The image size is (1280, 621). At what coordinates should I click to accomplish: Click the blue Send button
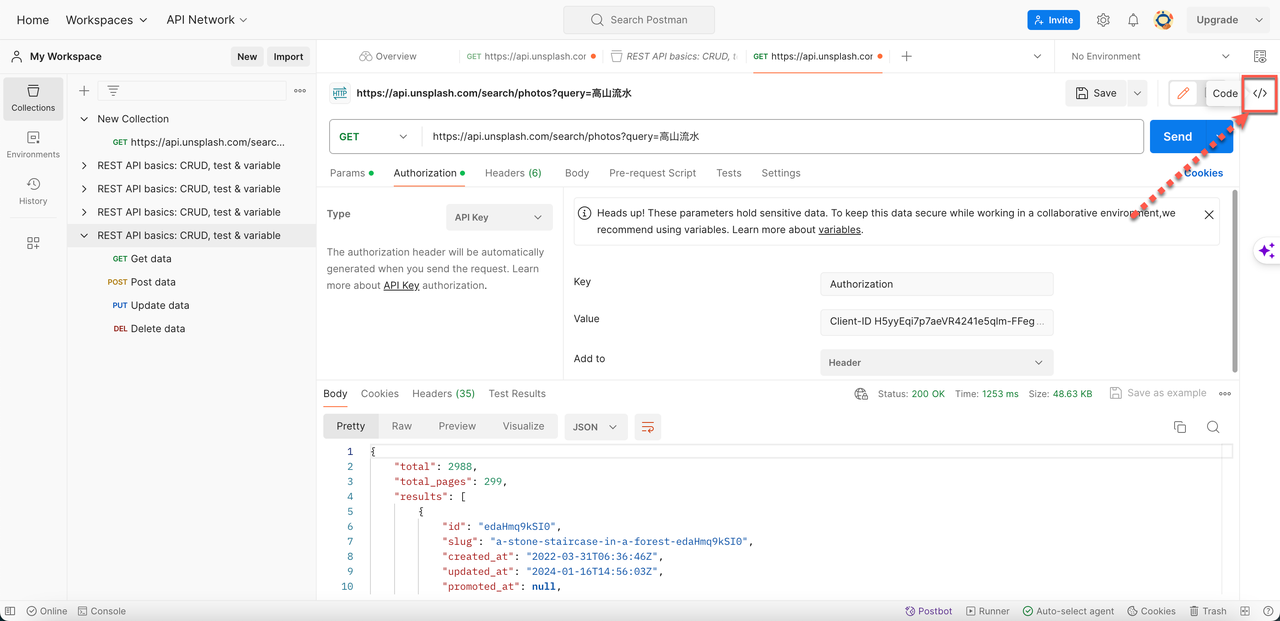pos(1177,137)
